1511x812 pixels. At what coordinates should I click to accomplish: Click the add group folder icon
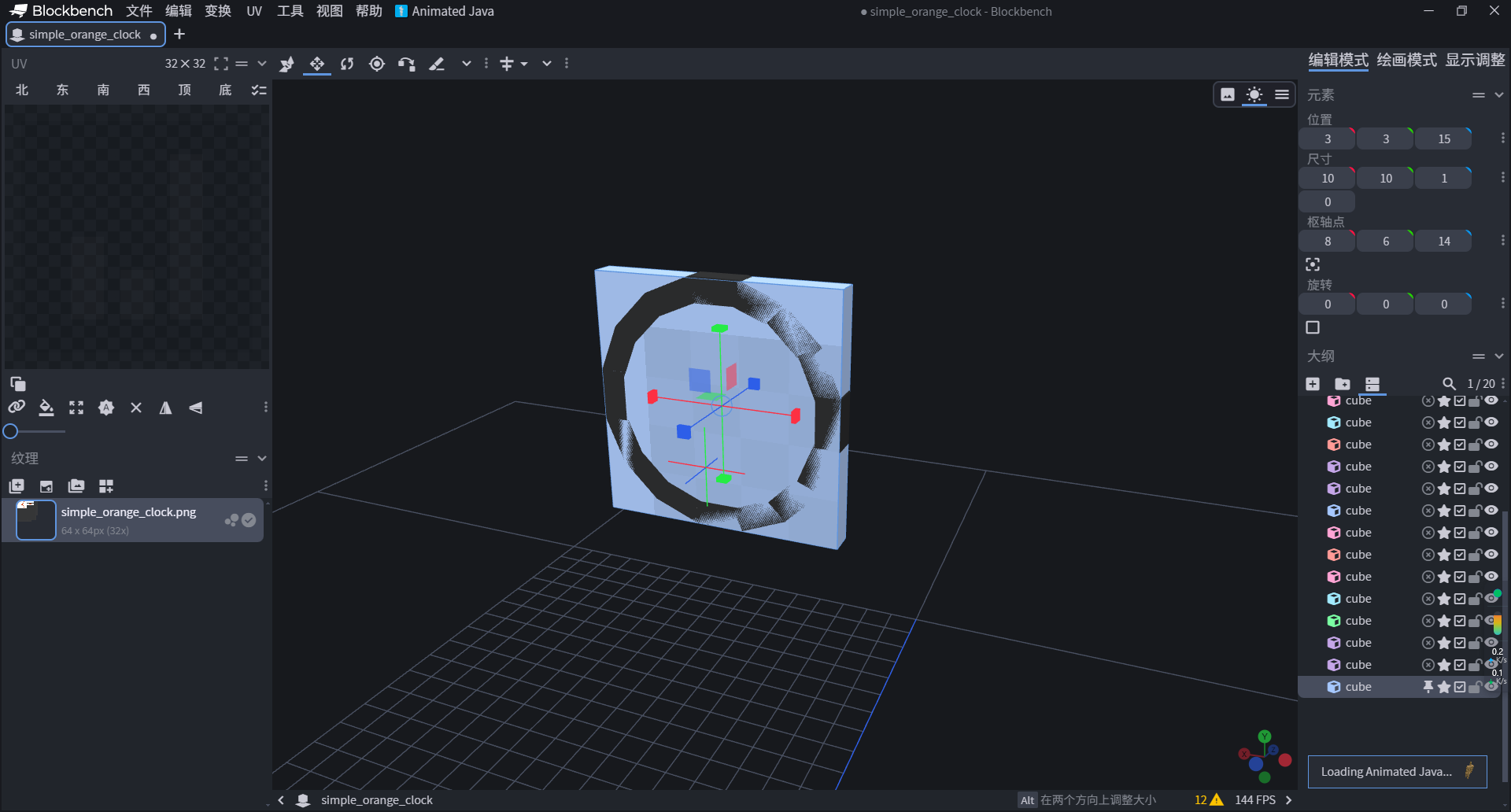click(x=1343, y=384)
